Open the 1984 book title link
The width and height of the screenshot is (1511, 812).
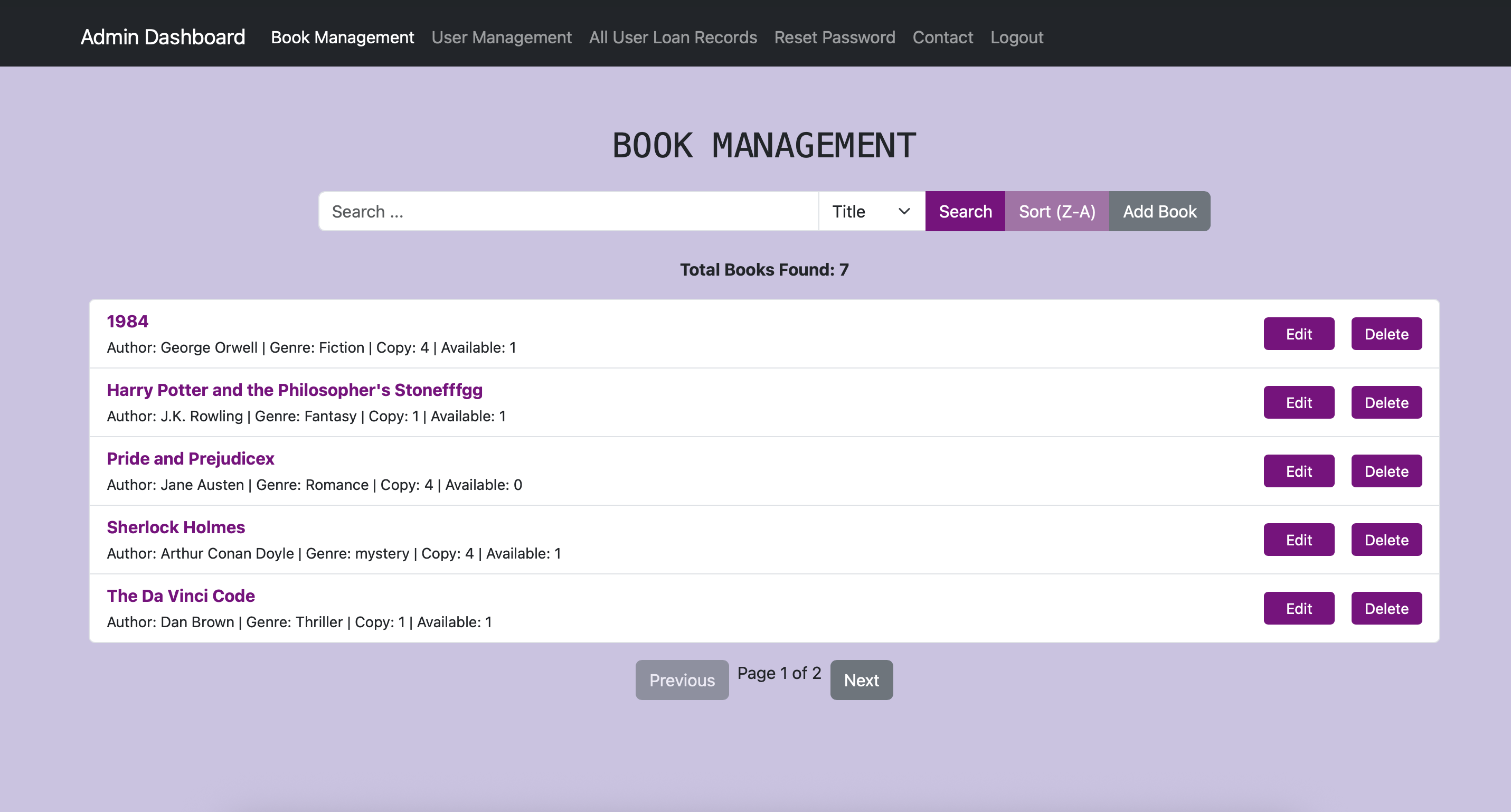tap(127, 321)
